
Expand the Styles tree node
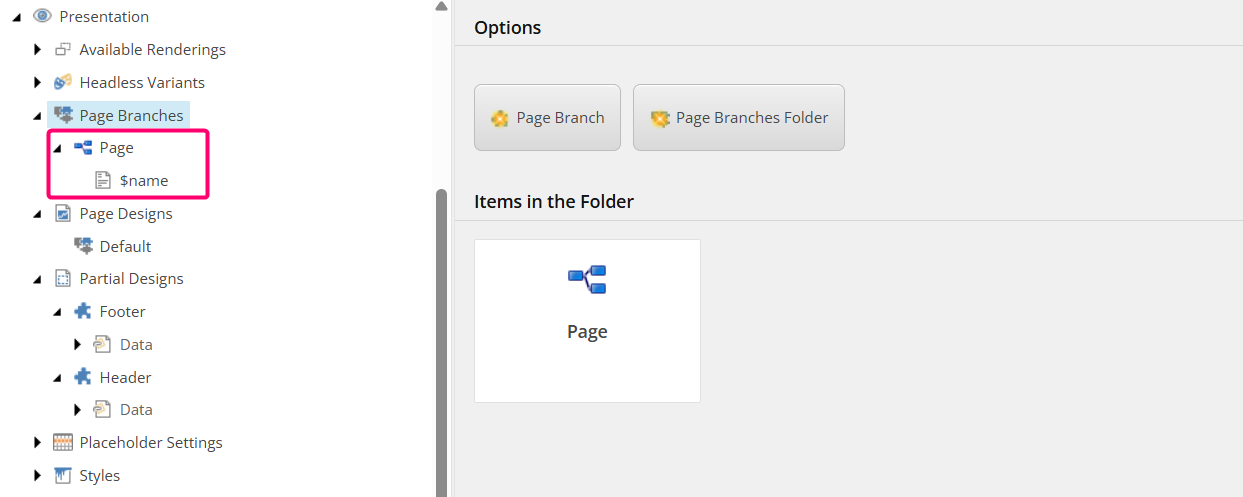pos(37,475)
